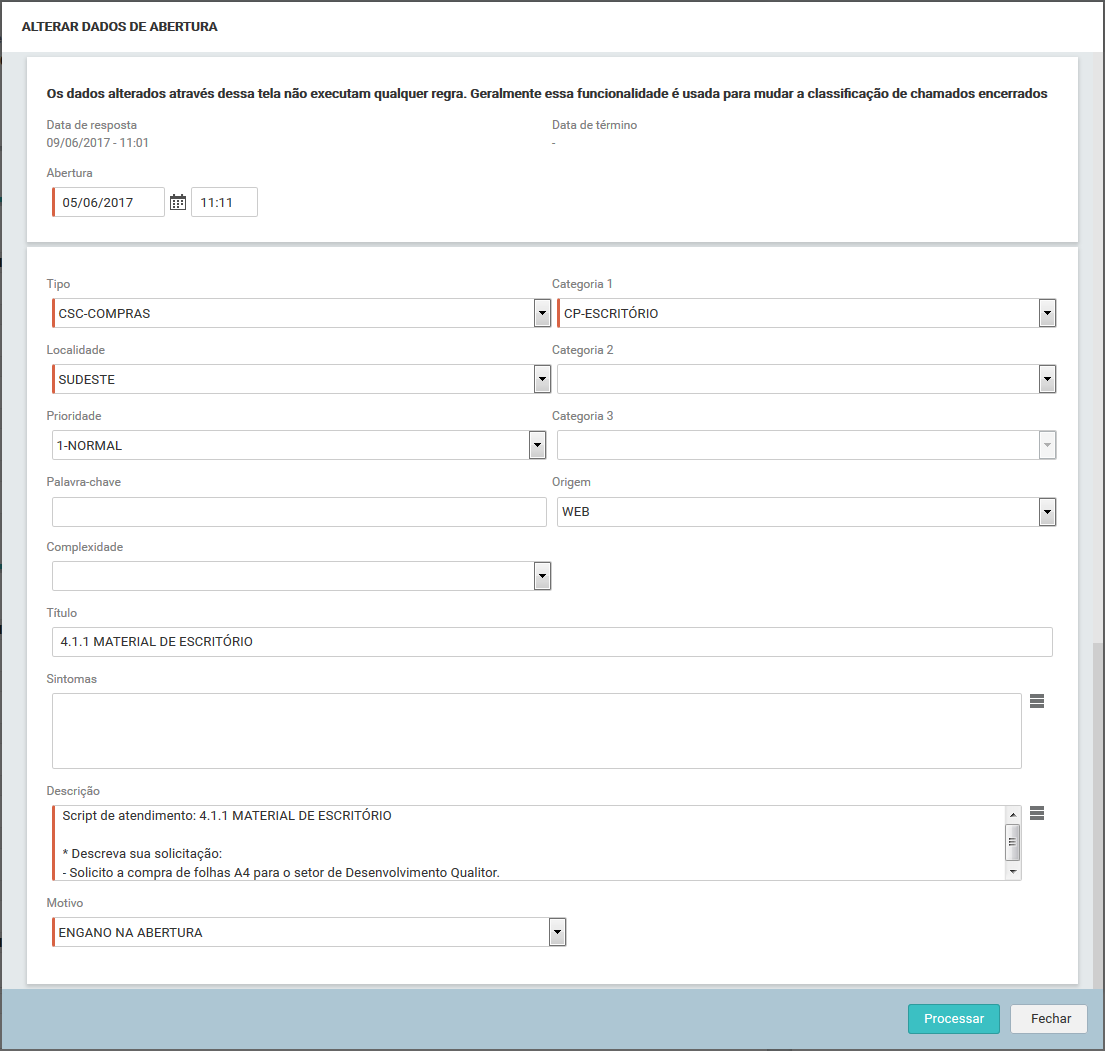Click into the Palavra-chave input
The image size is (1105, 1051).
coord(299,512)
